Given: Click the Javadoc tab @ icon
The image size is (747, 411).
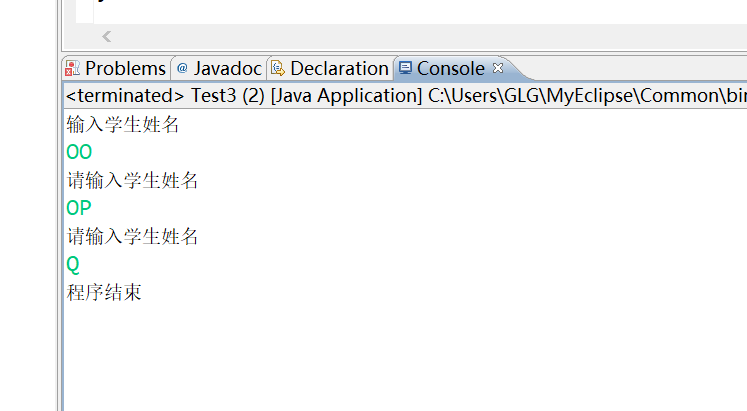Looking at the screenshot, I should click(182, 69).
